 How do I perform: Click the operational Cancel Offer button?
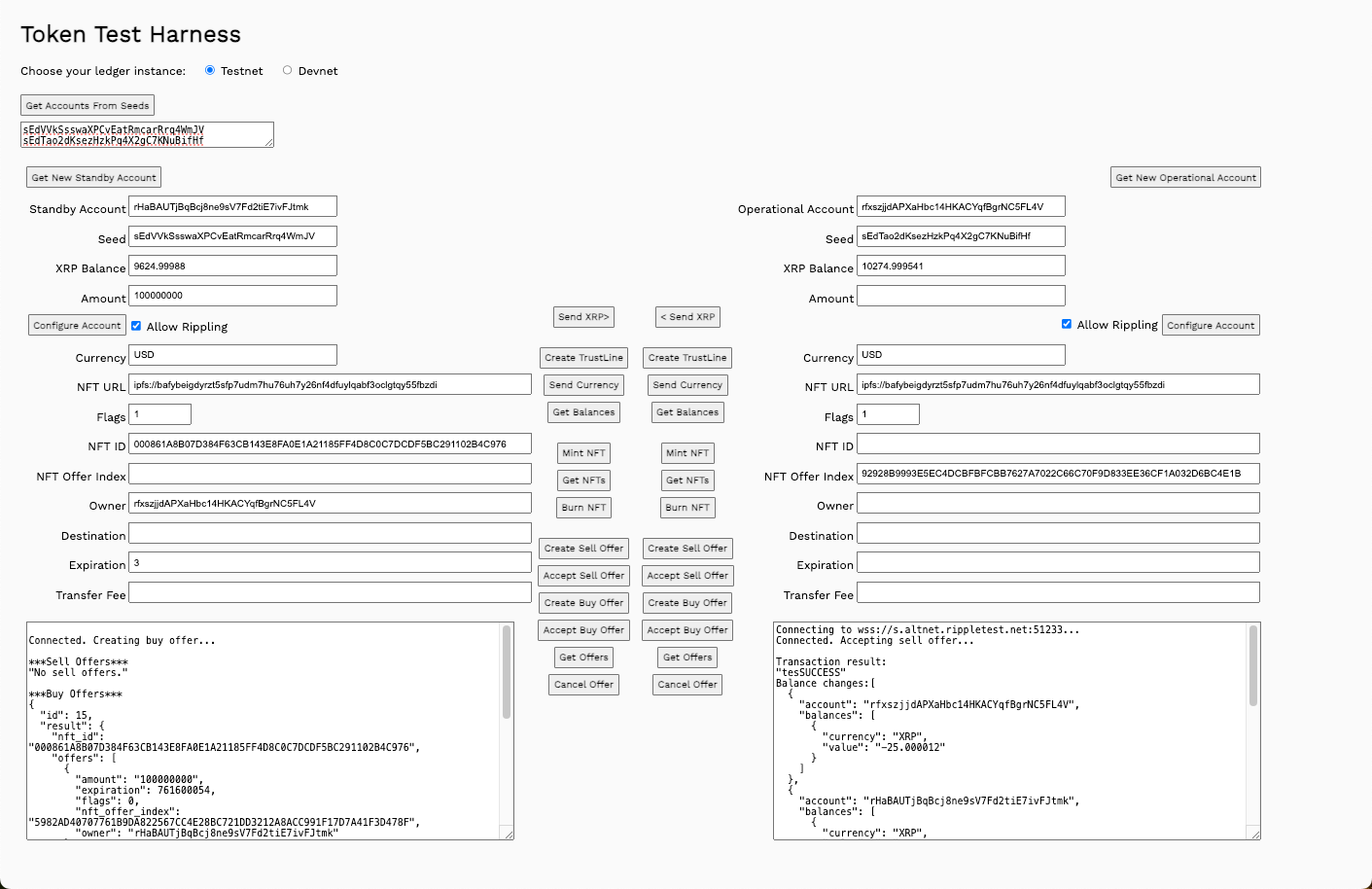click(687, 685)
